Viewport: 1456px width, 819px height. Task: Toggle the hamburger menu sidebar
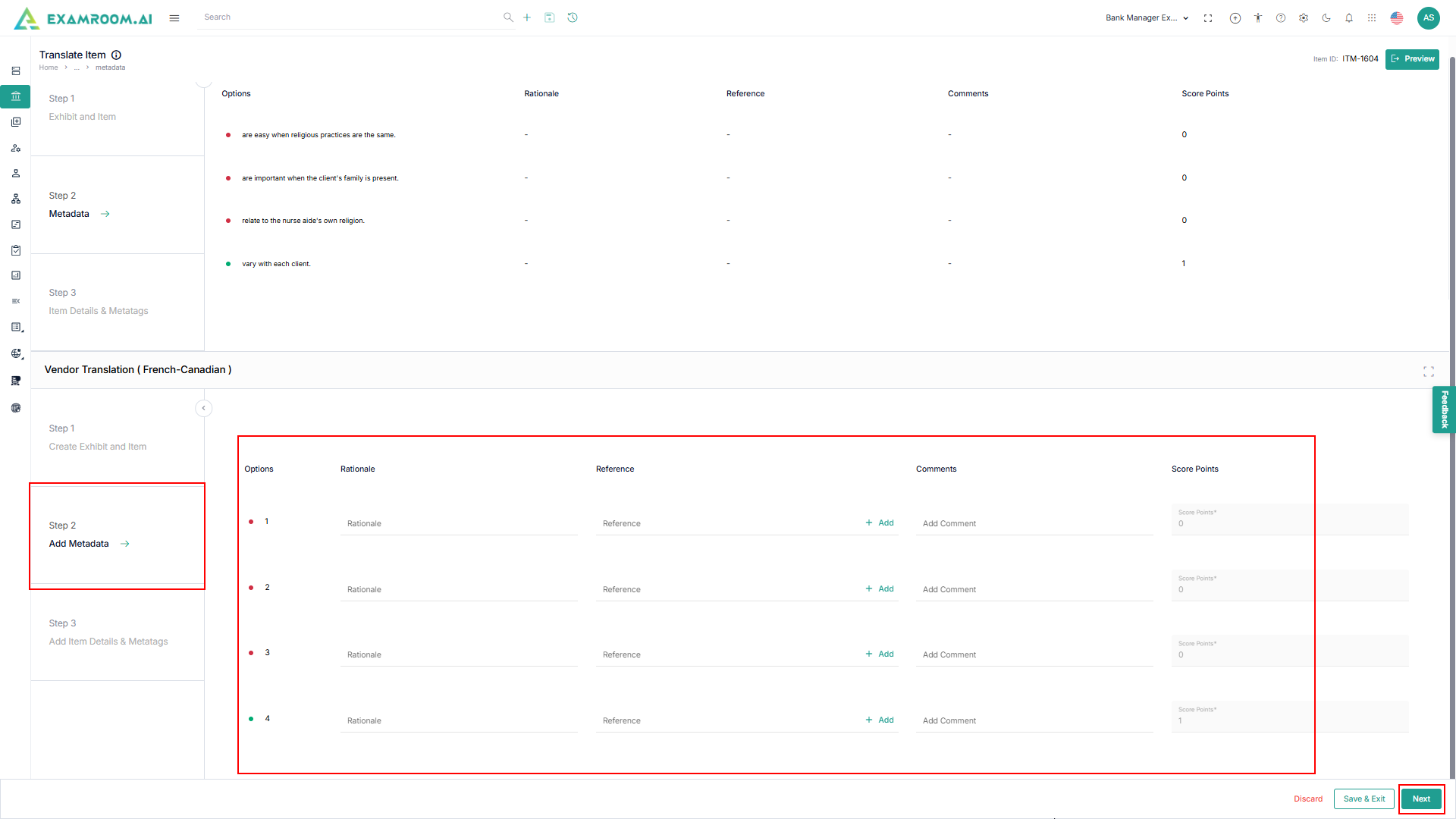pyautogui.click(x=174, y=18)
